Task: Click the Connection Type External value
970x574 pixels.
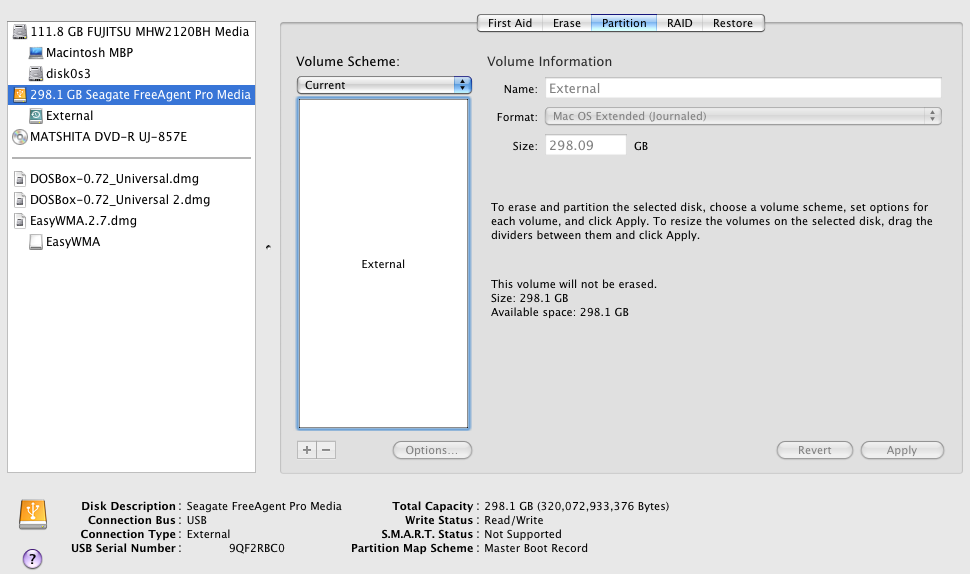Action: tap(208, 534)
